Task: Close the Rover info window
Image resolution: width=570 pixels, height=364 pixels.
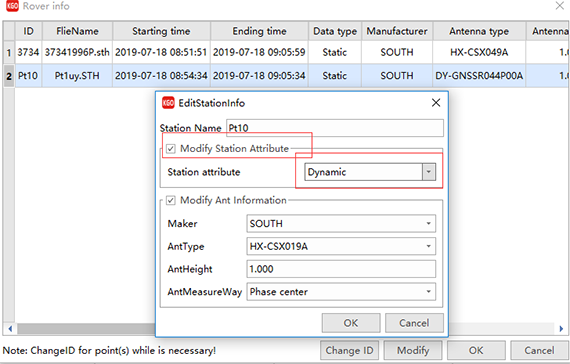Action: [560, 6]
